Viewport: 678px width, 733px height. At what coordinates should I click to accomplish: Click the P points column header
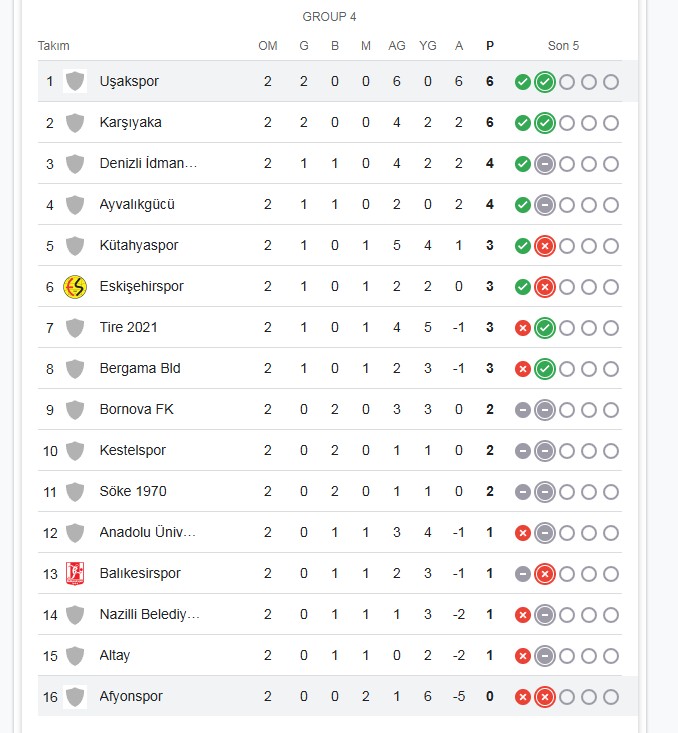(x=490, y=46)
